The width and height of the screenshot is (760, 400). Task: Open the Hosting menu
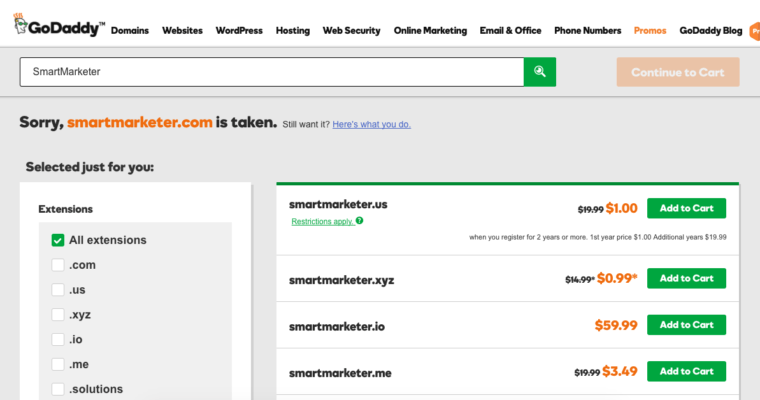(x=293, y=31)
